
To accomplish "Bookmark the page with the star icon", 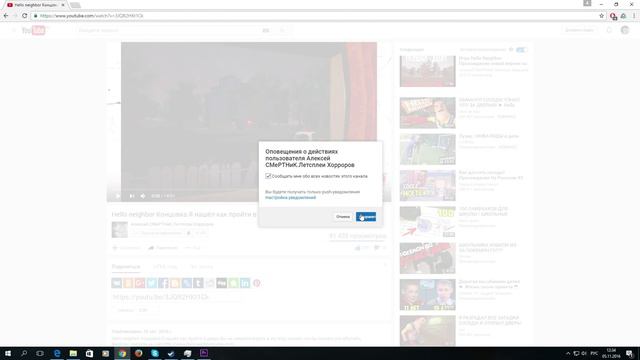I will click(x=601, y=16).
